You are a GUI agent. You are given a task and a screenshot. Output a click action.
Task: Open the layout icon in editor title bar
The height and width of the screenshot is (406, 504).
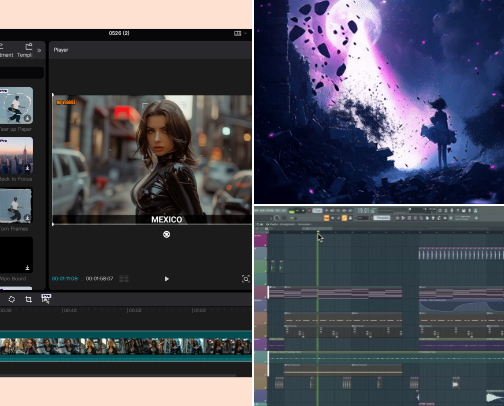(x=237, y=33)
